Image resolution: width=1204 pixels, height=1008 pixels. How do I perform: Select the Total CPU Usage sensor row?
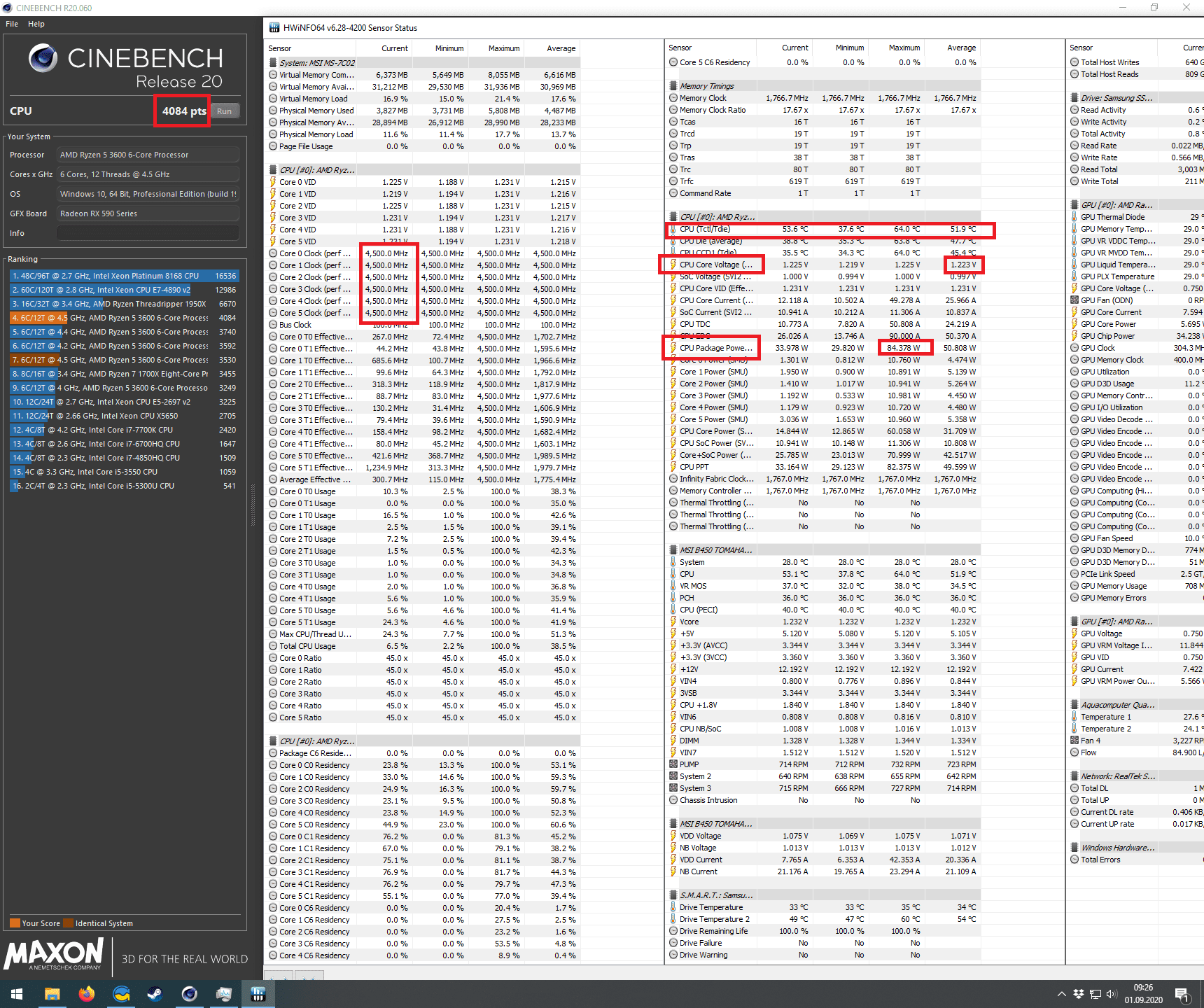[423, 646]
